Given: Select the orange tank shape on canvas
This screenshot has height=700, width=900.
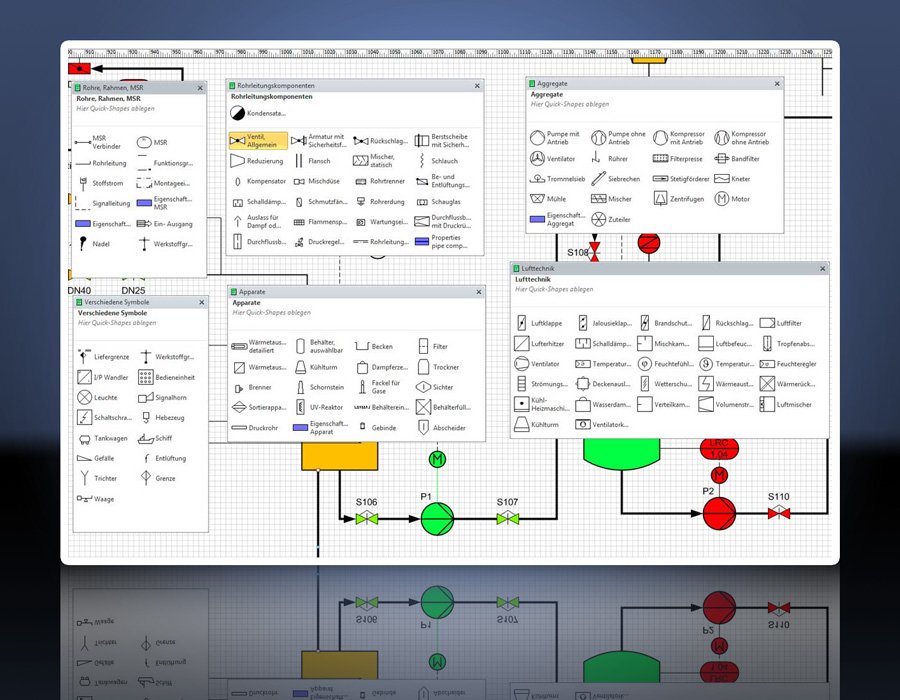Looking at the screenshot, I should pos(340,456).
